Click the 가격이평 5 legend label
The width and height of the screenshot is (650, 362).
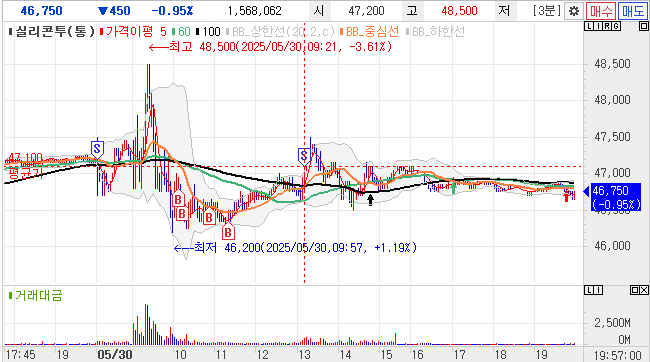coord(136,32)
